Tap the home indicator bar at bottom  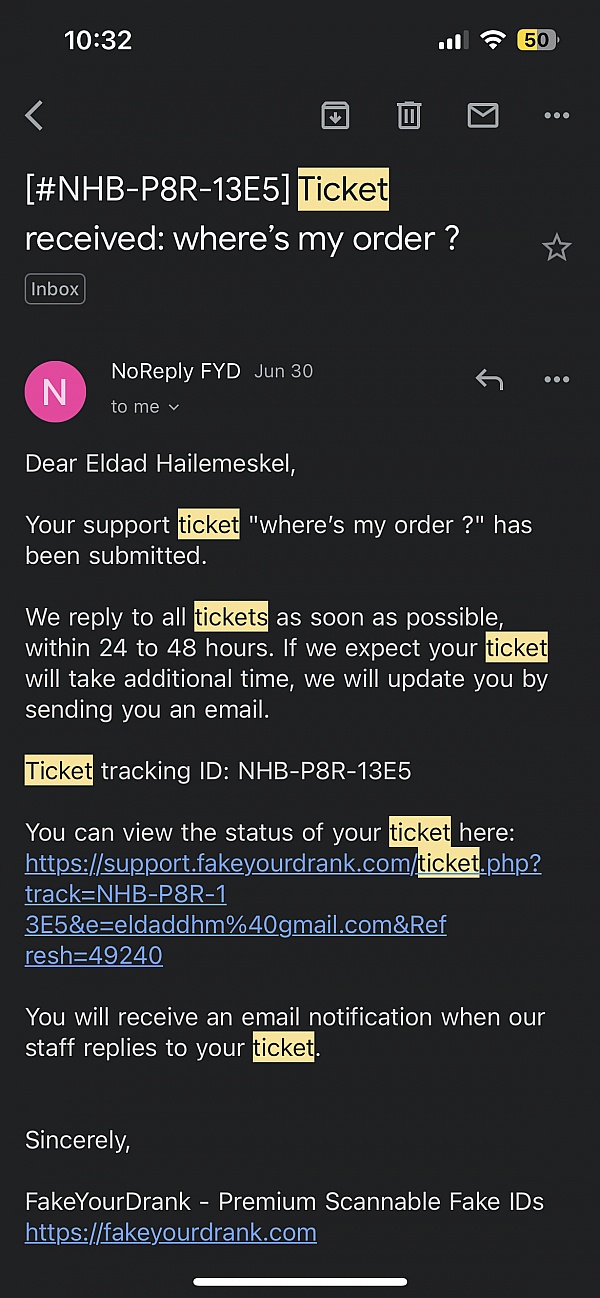300,1281
